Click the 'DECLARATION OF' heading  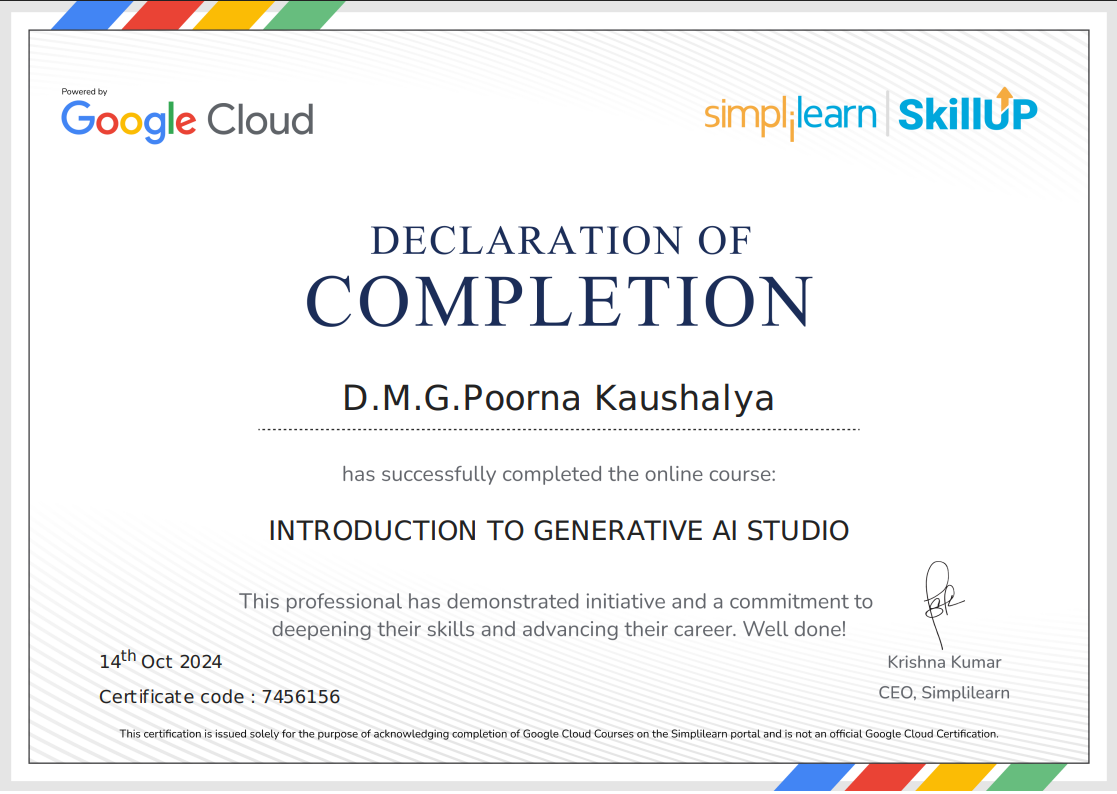pos(561,241)
